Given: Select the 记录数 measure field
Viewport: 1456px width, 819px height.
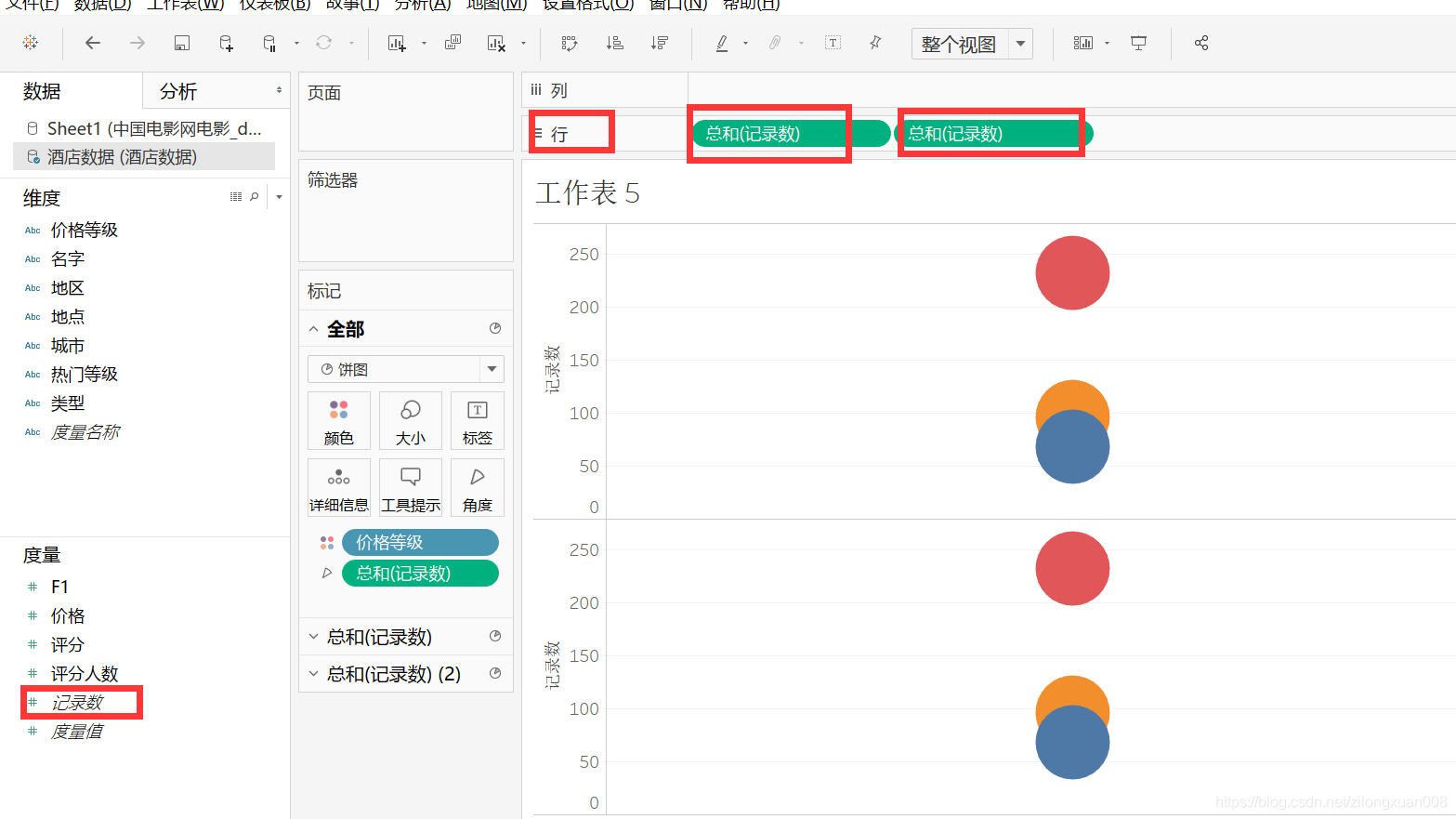Looking at the screenshot, I should (x=77, y=703).
